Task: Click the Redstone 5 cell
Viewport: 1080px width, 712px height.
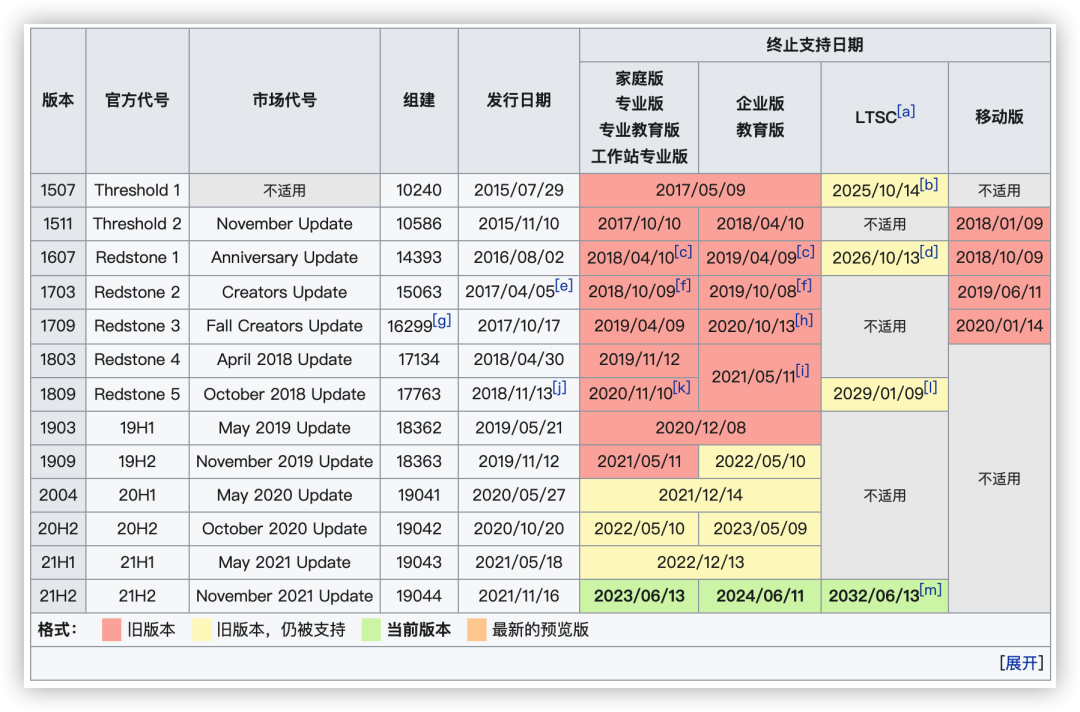Action: (137, 394)
